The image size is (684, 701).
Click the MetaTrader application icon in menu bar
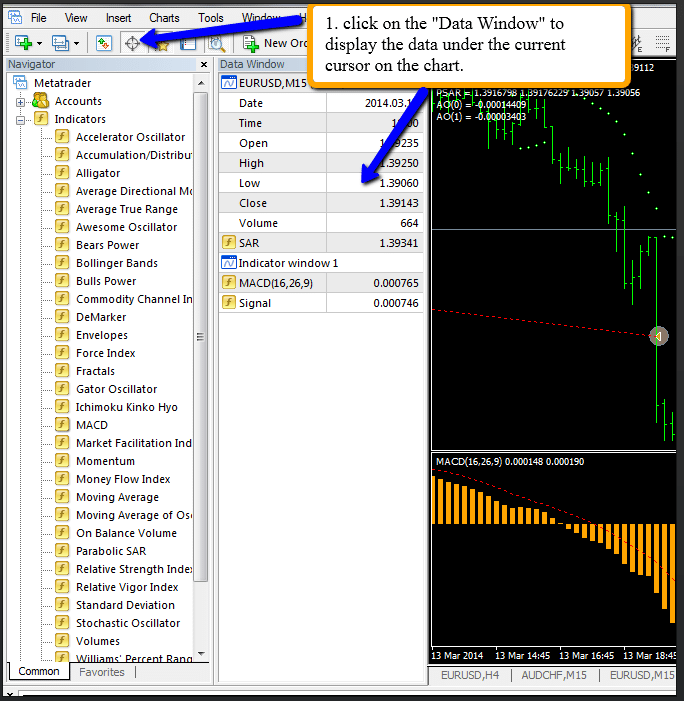pyautogui.click(x=15, y=17)
